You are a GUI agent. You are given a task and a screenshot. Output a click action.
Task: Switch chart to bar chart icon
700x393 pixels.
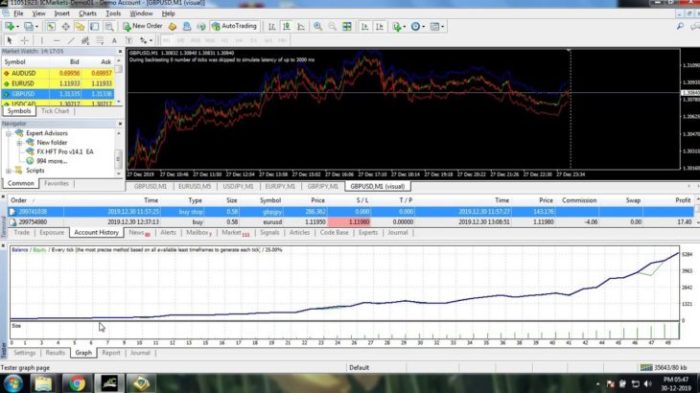click(271, 26)
